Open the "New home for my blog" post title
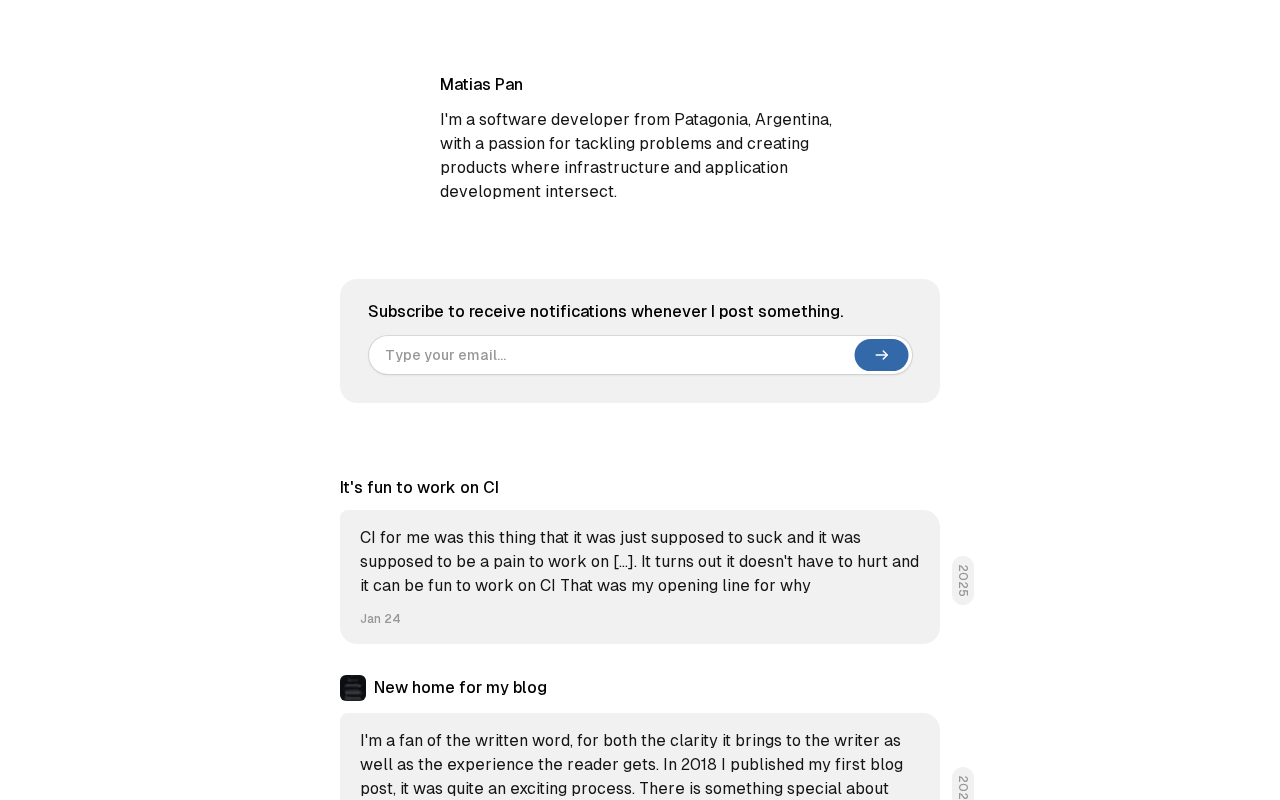Viewport: 1280px width, 800px height. pos(460,688)
